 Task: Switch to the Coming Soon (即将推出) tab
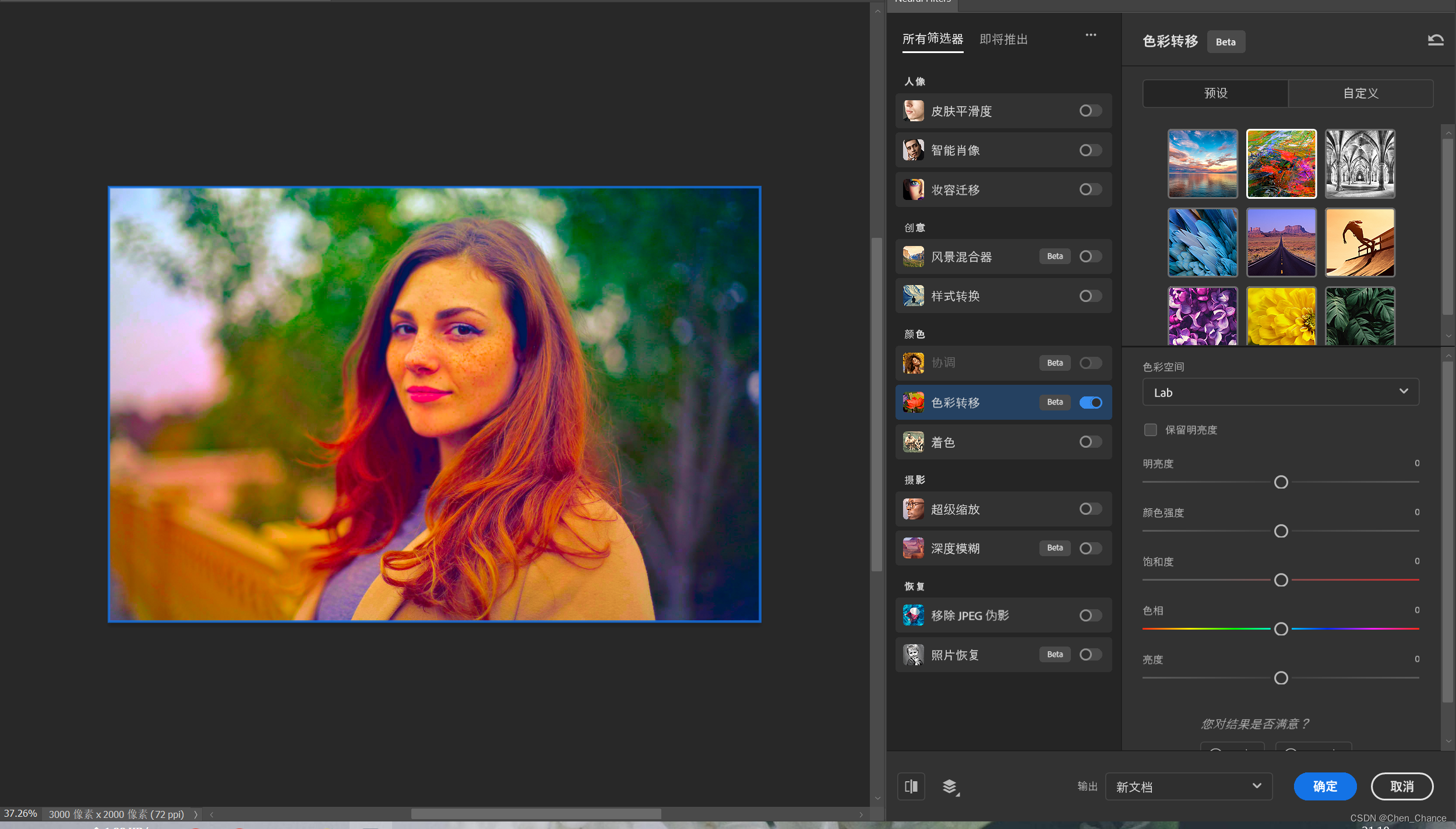pyautogui.click(x=1003, y=40)
